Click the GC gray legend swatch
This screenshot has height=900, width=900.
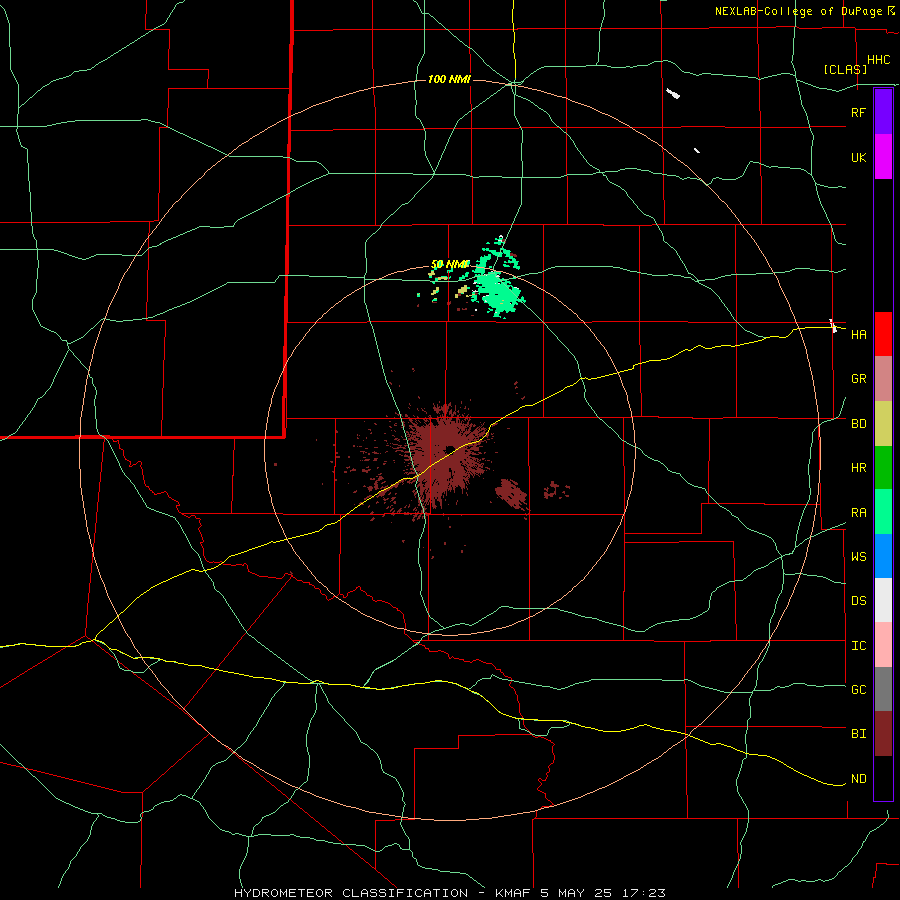[x=883, y=689]
